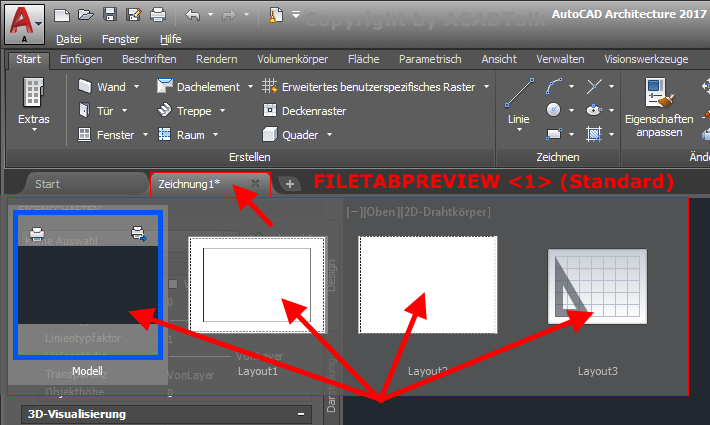Image resolution: width=710 pixels, height=425 pixels.
Task: Click the Project Navigator icon in toolbar
Action: click(275, 15)
